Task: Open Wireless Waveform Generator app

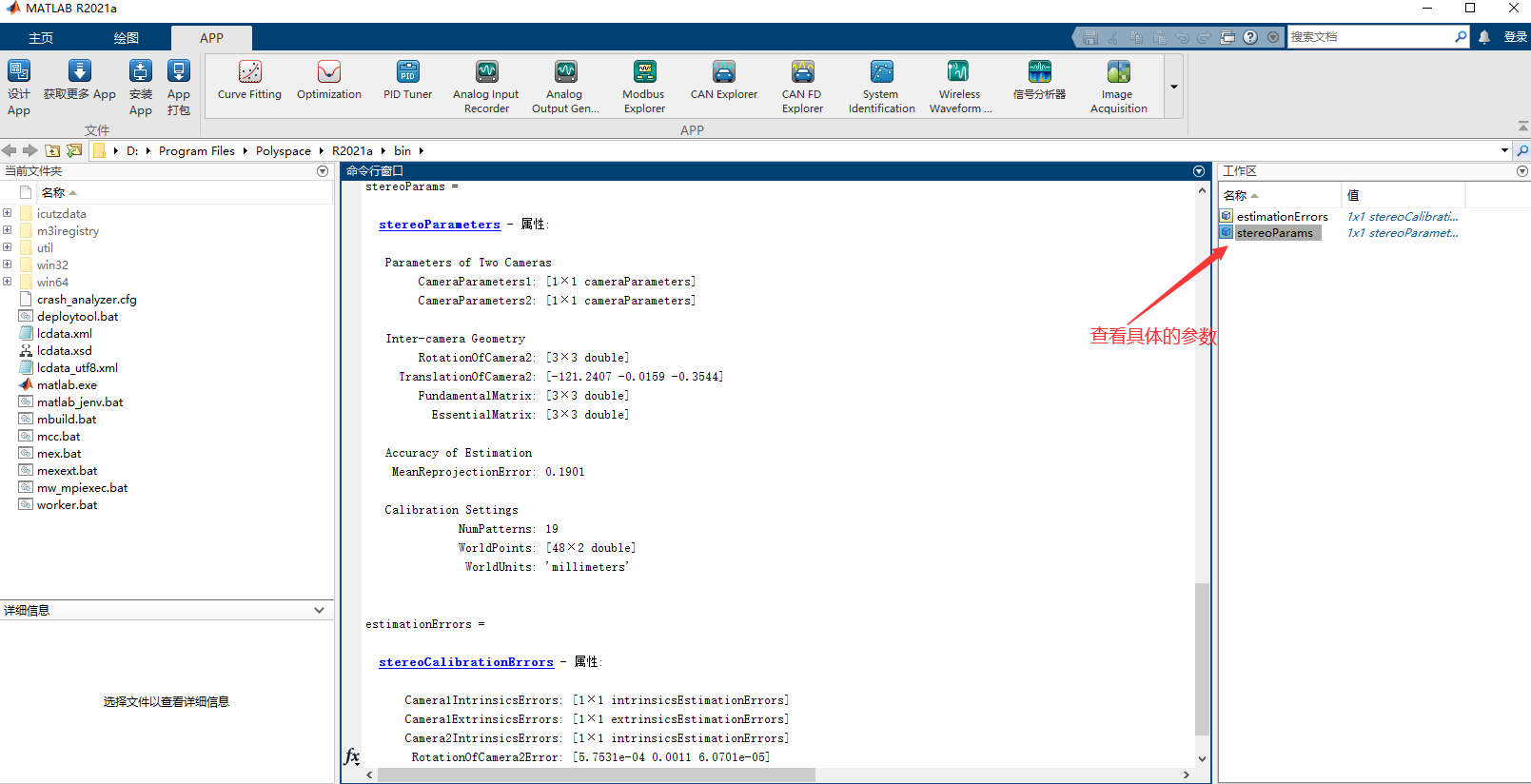Action: coord(960,88)
